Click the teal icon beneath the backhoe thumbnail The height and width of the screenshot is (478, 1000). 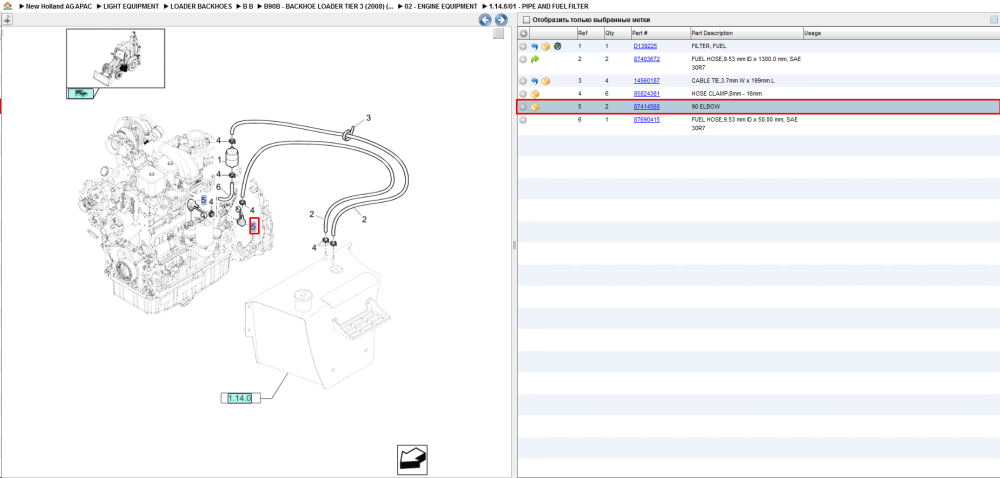[x=81, y=94]
